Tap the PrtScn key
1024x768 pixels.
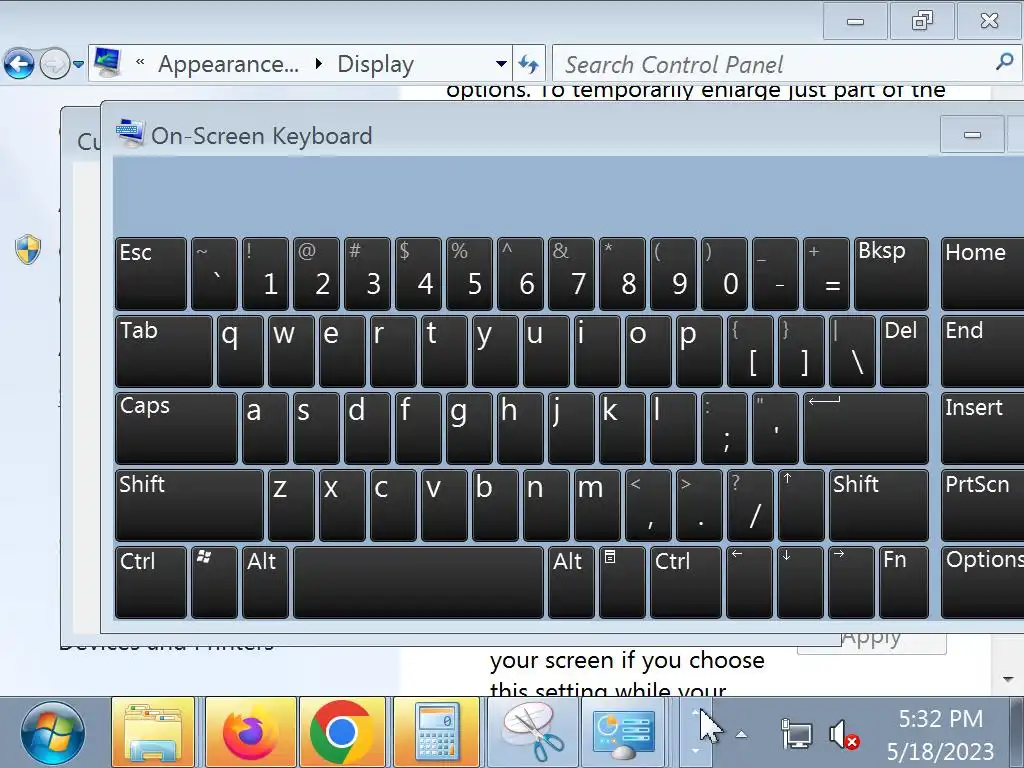[x=982, y=505]
